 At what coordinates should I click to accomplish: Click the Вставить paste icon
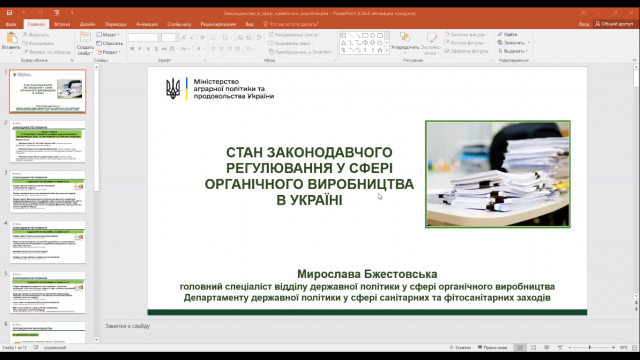[x=11, y=38]
